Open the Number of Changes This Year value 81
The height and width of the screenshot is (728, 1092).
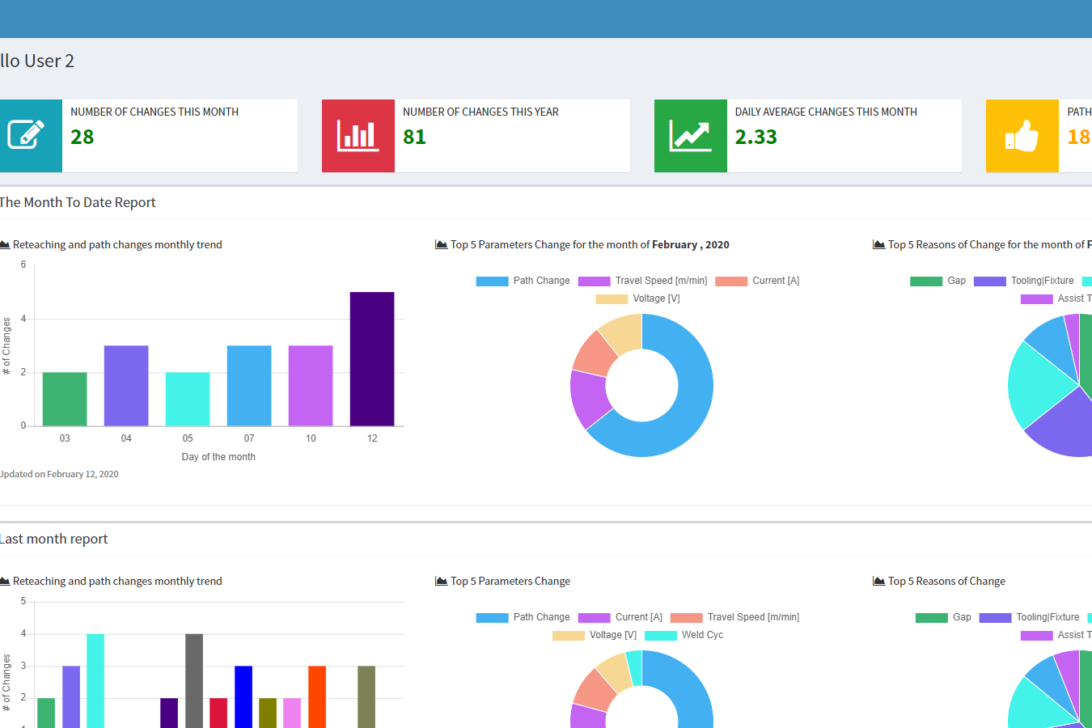414,137
